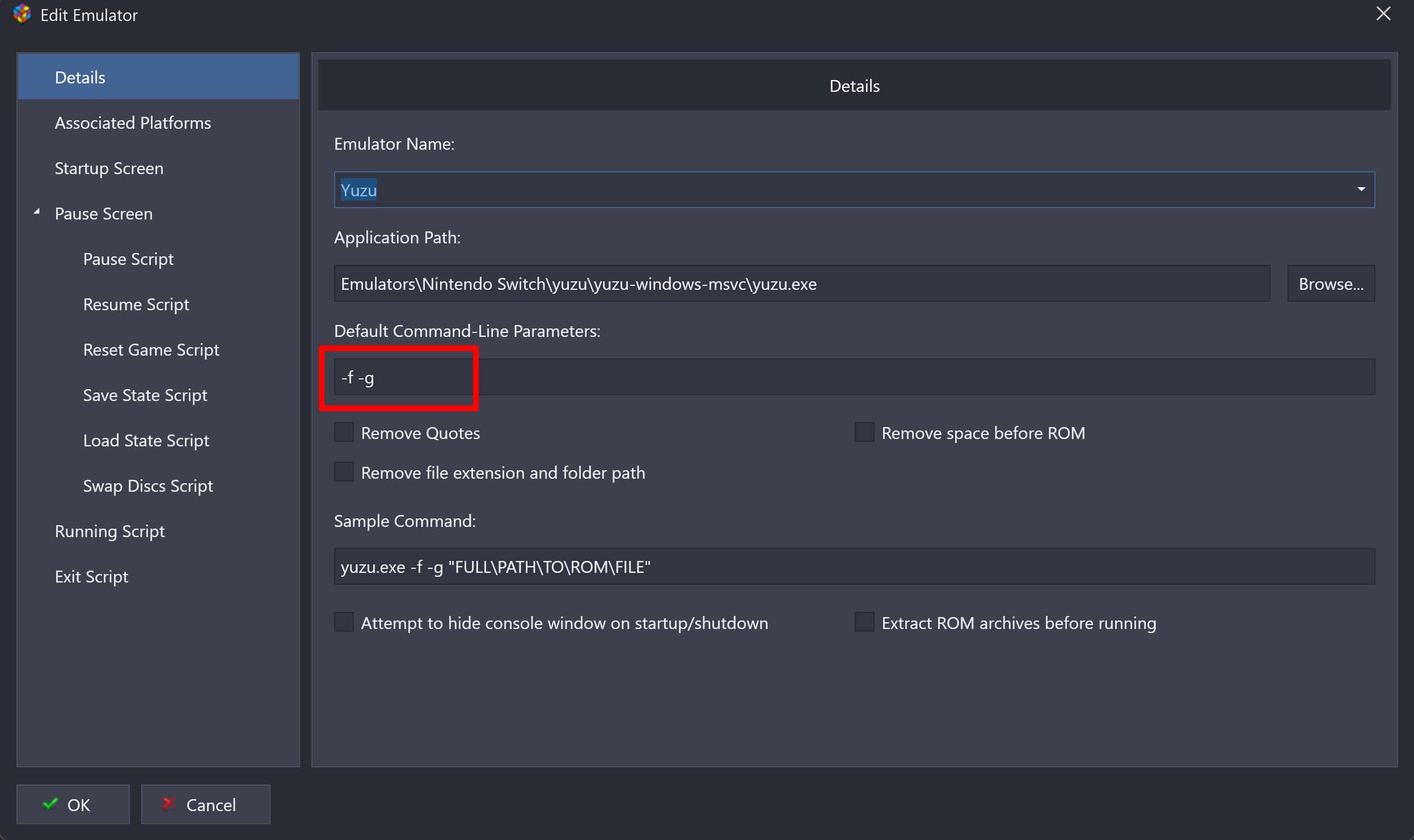Open Running Script page
Viewport: 1414px width, 840px height.
(110, 531)
